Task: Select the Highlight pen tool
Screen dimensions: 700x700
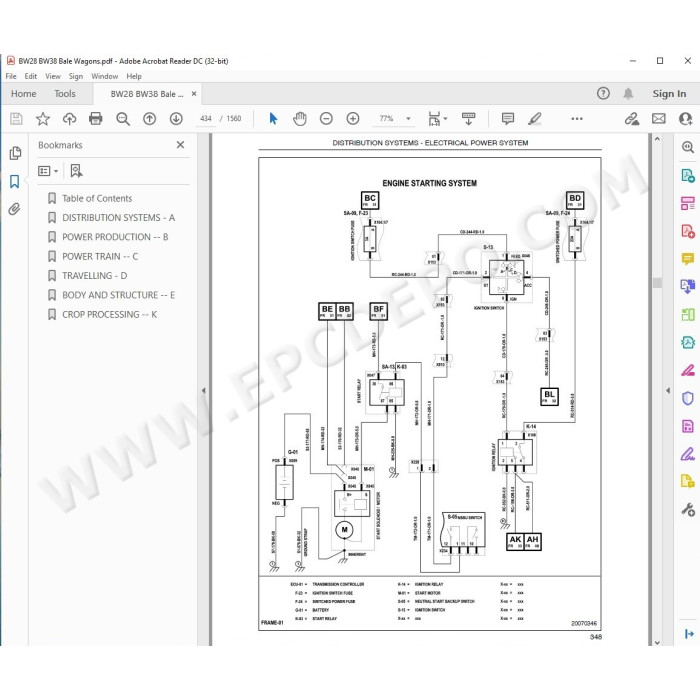Action: pos(534,119)
